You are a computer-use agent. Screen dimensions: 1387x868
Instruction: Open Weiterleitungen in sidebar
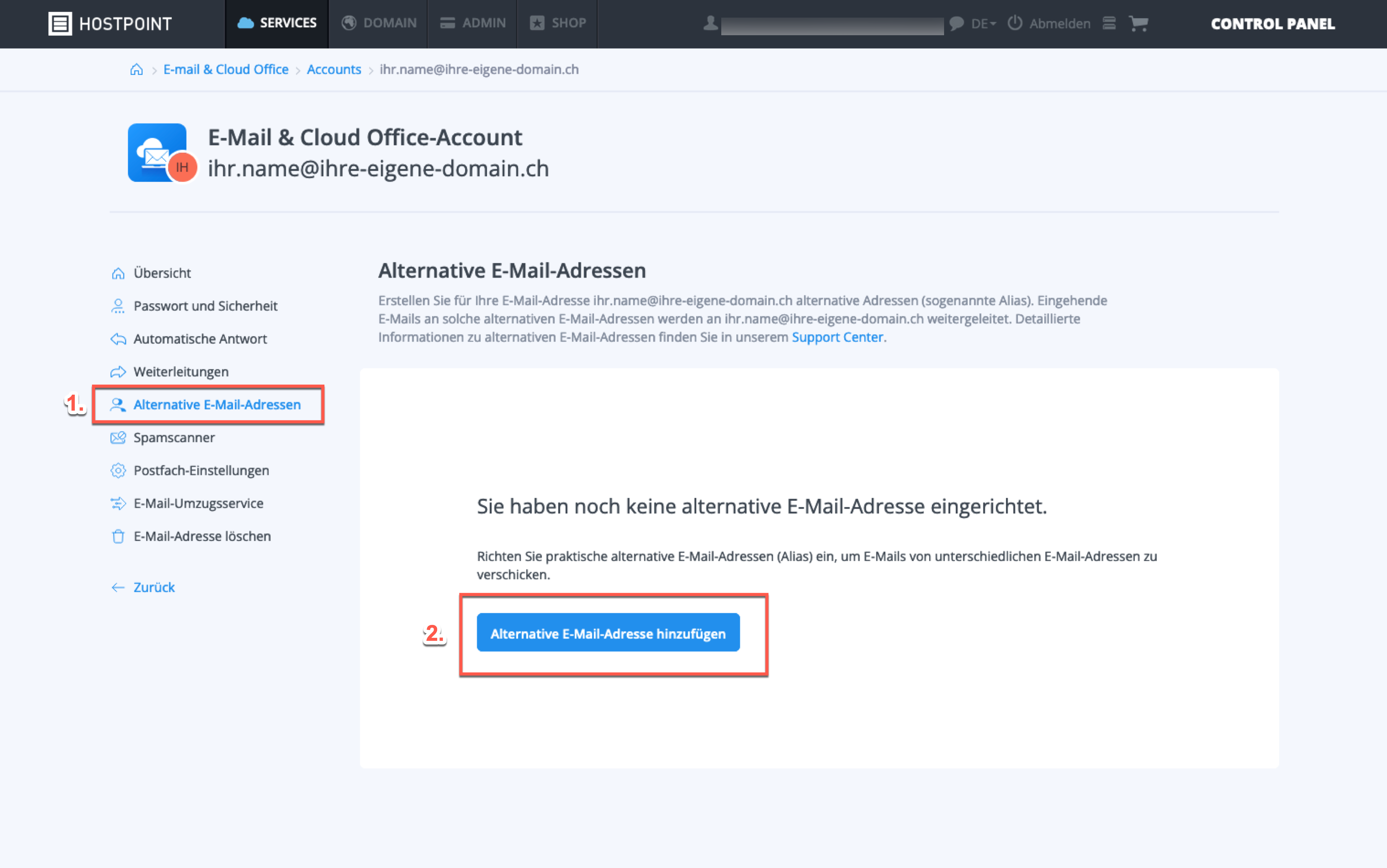click(x=181, y=372)
